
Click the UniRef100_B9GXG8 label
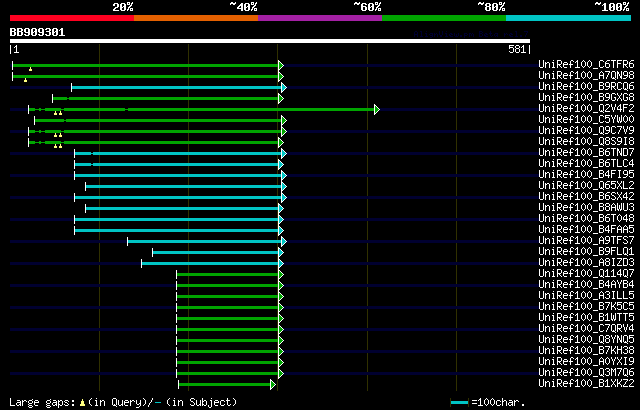pos(587,98)
